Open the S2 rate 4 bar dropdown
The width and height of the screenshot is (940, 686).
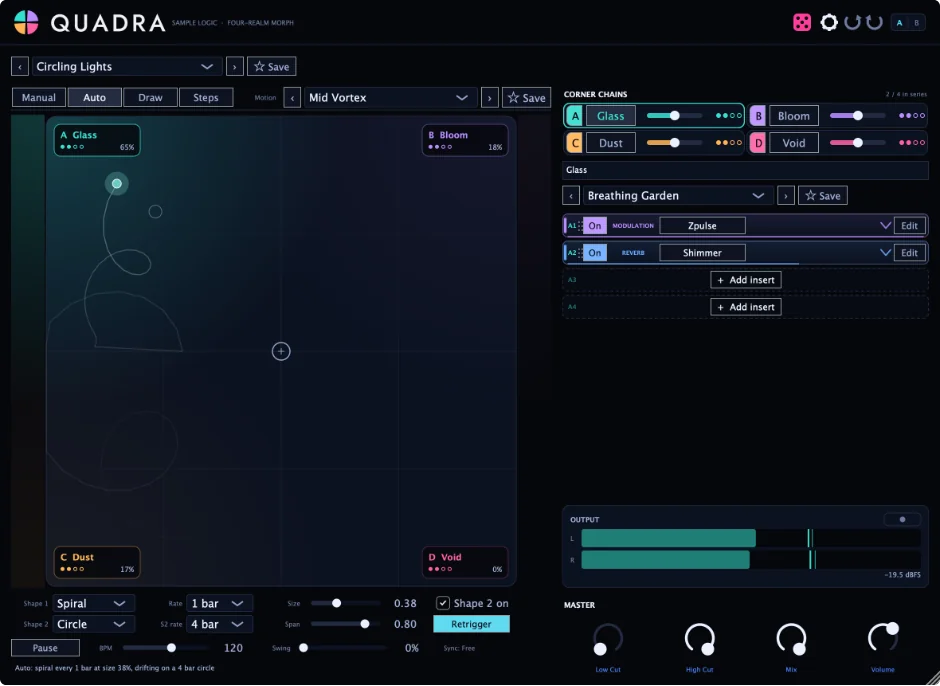pyautogui.click(x=219, y=624)
